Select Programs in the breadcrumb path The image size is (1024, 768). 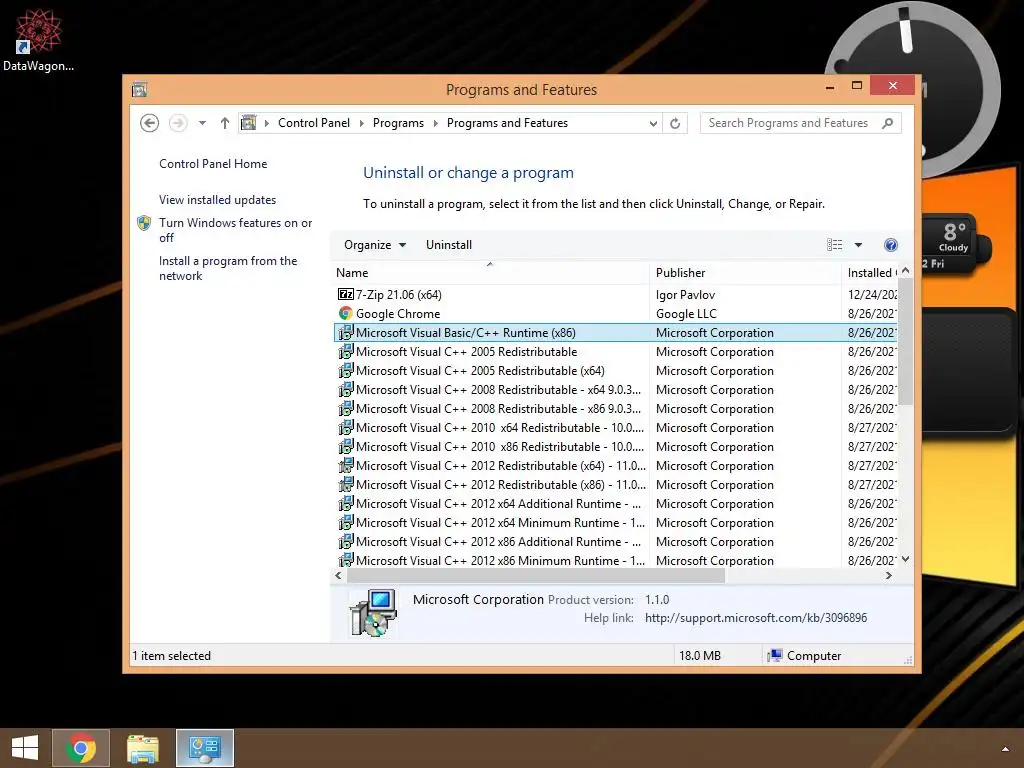[x=398, y=123]
